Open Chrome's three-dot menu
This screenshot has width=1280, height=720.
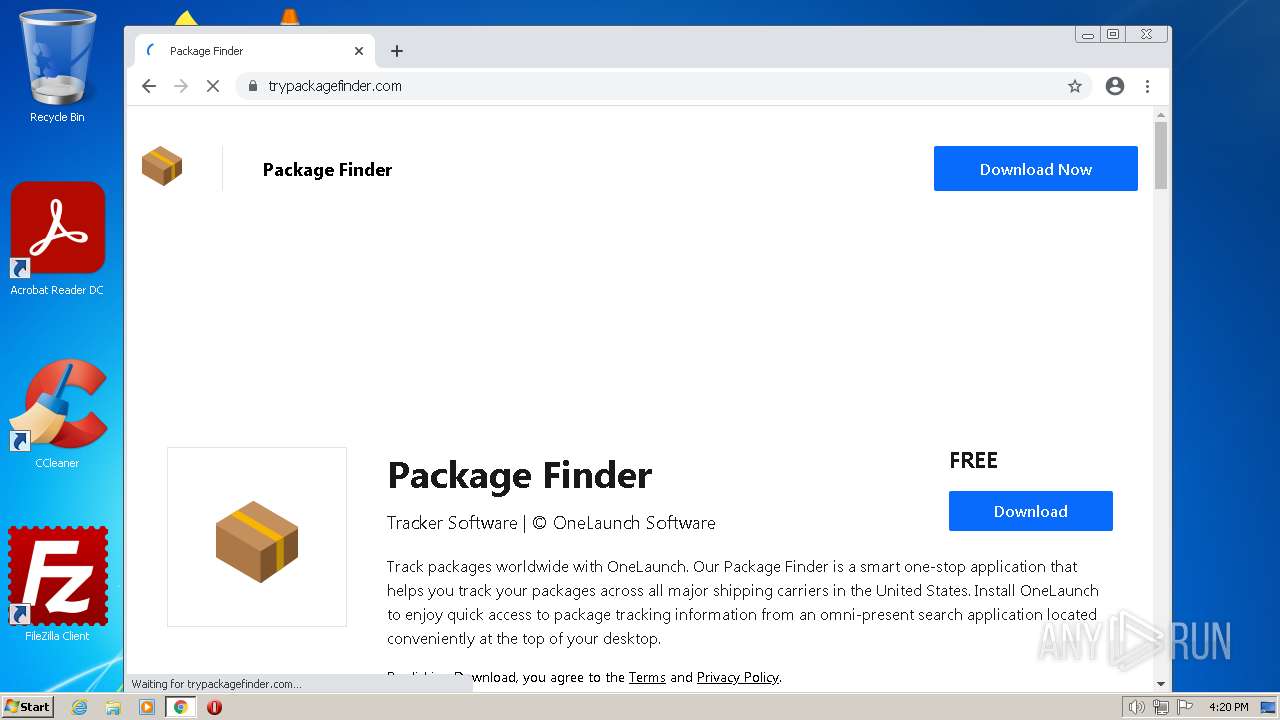pos(1147,86)
